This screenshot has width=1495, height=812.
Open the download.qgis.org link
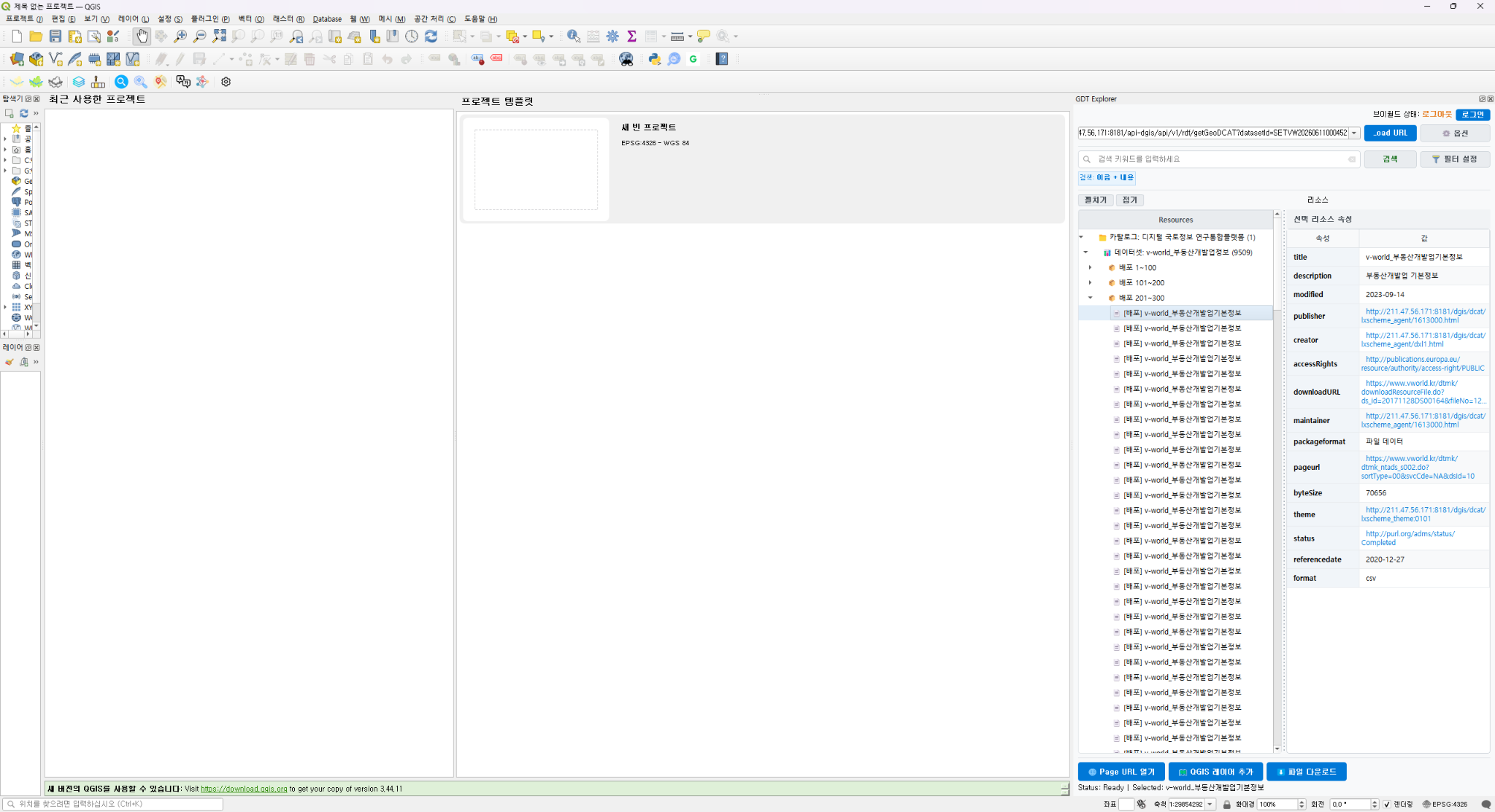pos(244,789)
